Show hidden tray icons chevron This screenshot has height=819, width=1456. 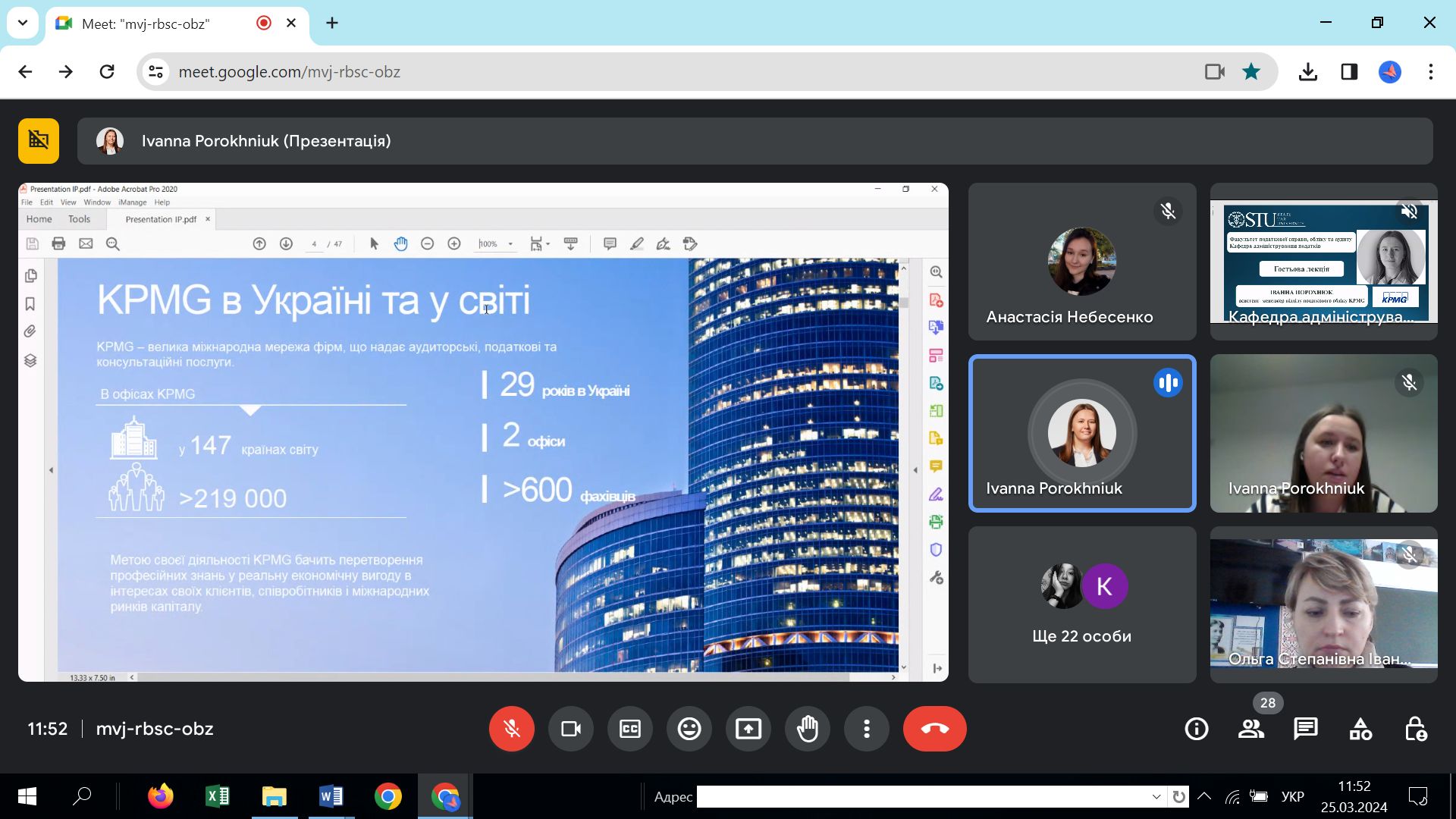click(1204, 796)
